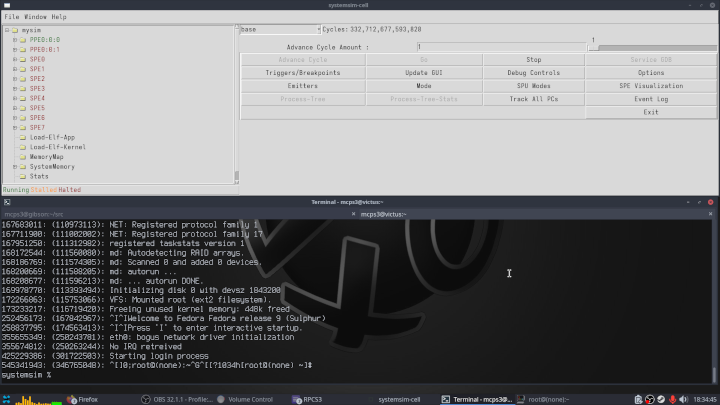Open the applications menu on the taskbar

pyautogui.click(x=6, y=399)
